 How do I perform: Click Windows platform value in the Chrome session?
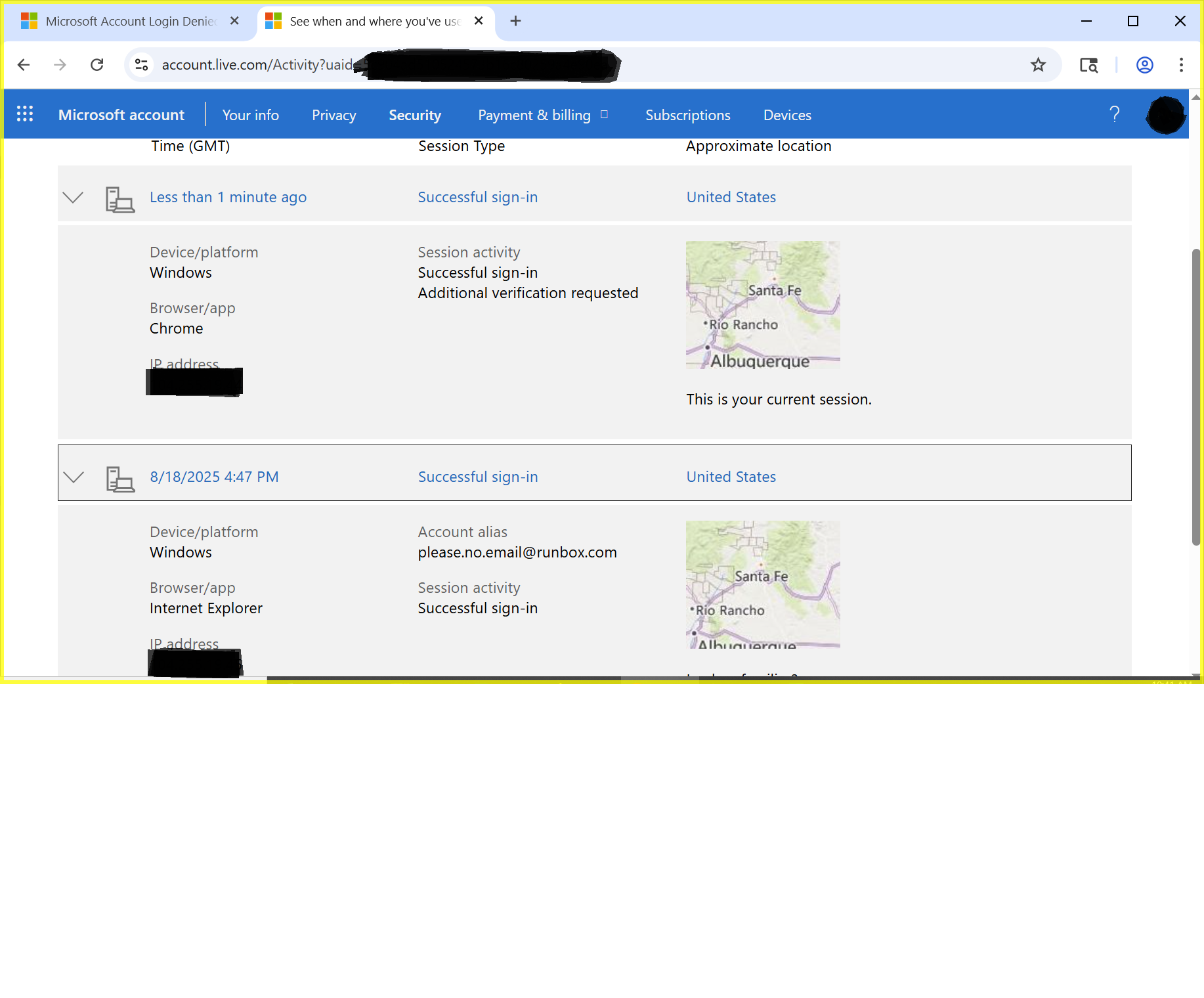pos(181,272)
